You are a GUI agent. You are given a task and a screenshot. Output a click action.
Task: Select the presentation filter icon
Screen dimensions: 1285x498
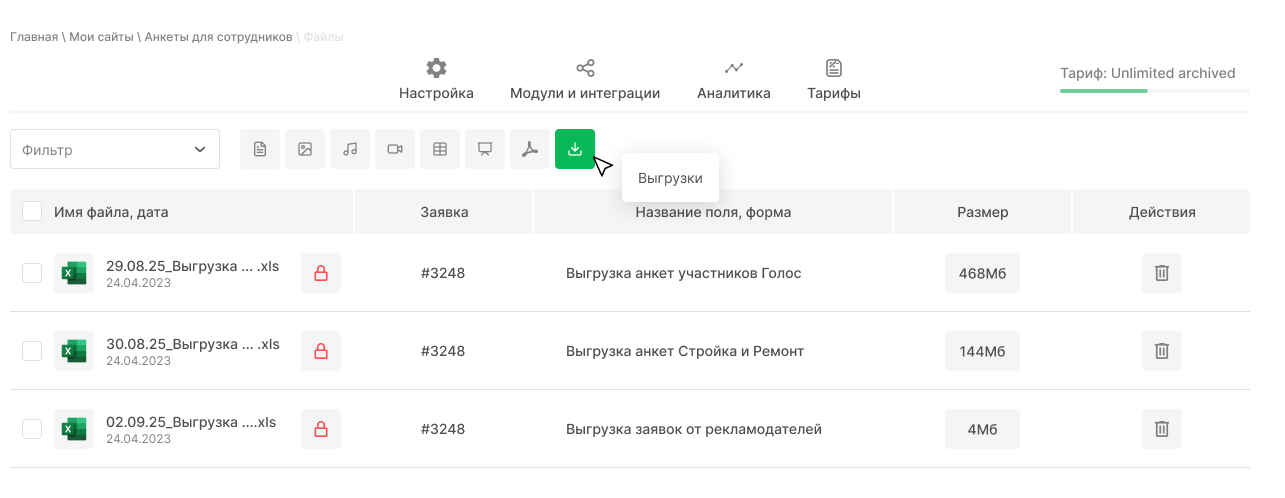click(x=485, y=149)
